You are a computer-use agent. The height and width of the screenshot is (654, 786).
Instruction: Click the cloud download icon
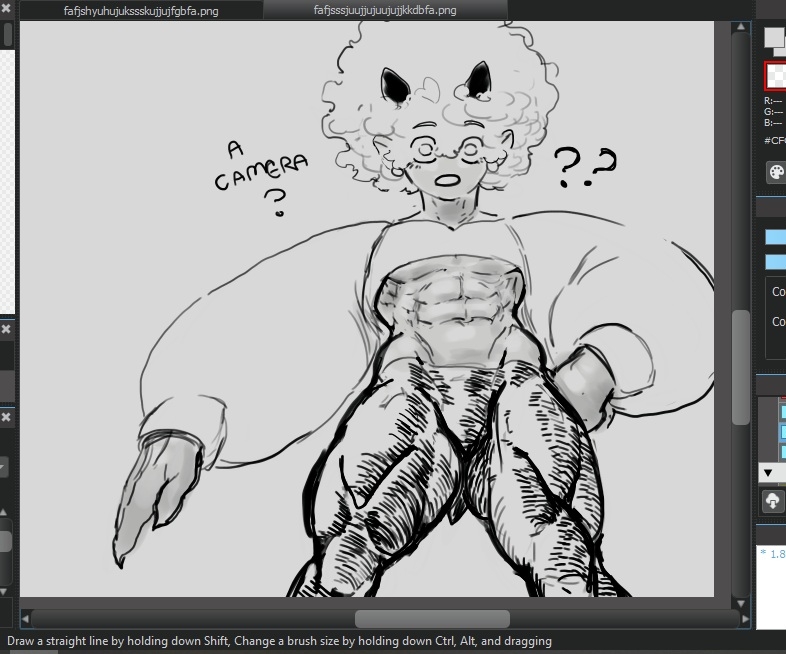click(773, 500)
